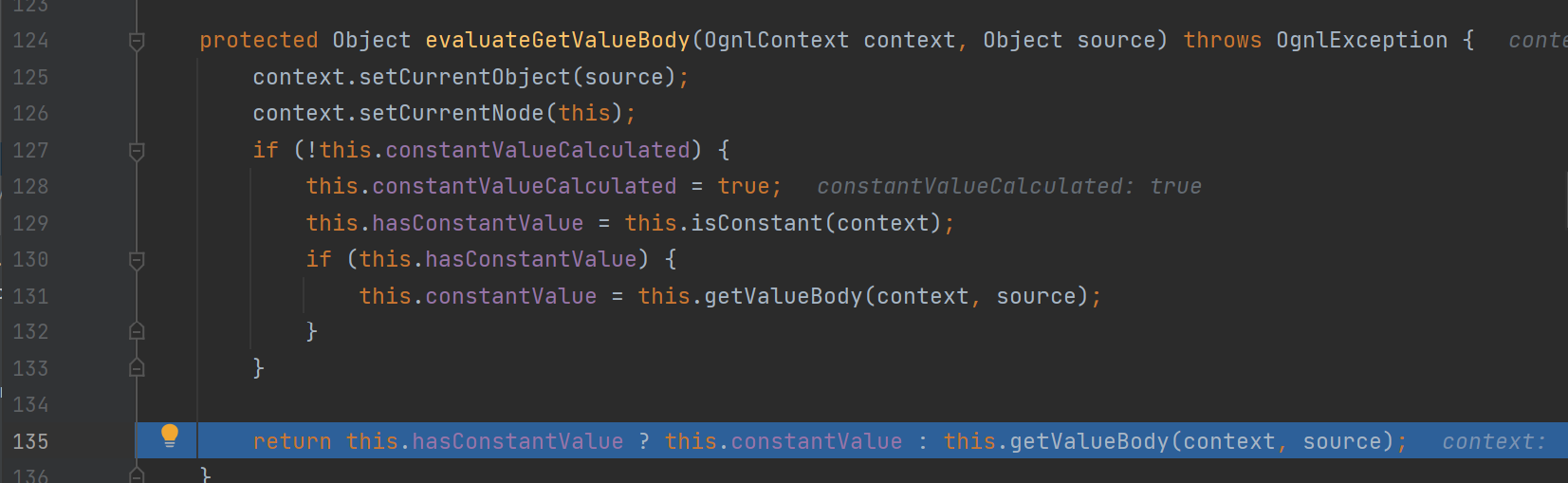
Task: Click setCurrentObject call on line 125
Action: tap(465, 78)
